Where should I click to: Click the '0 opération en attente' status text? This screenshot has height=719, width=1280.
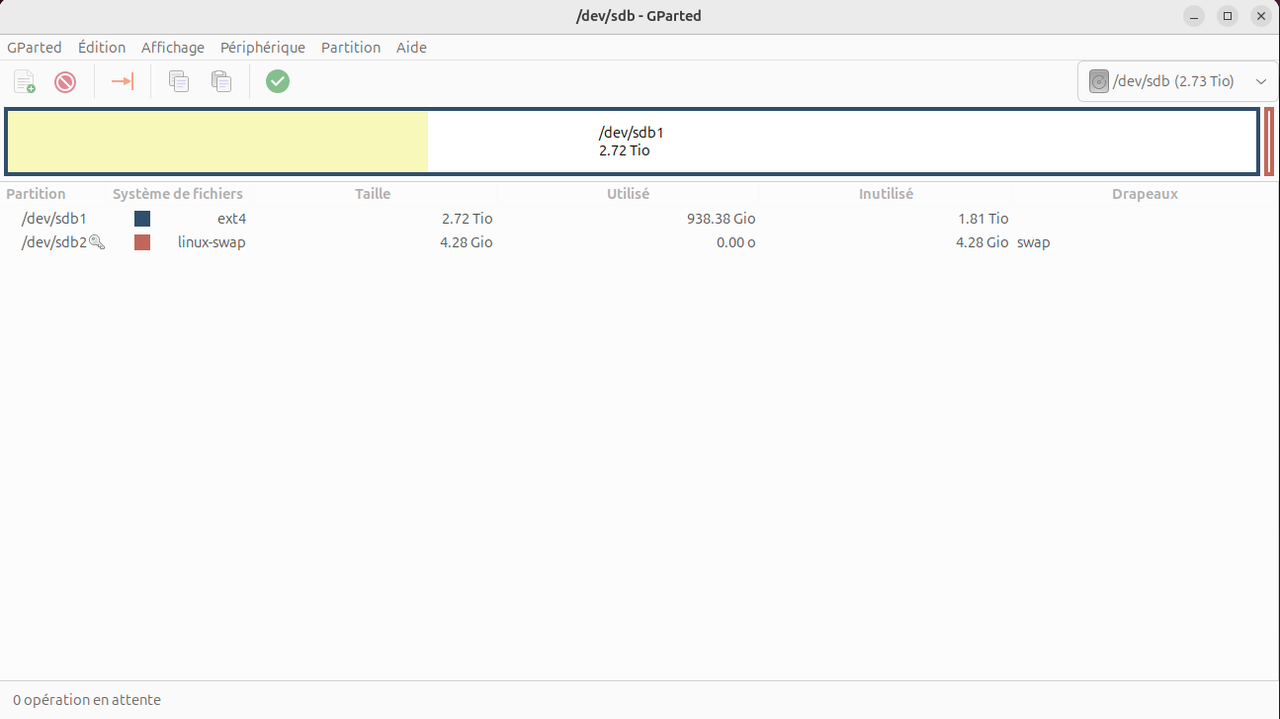[x=87, y=700]
